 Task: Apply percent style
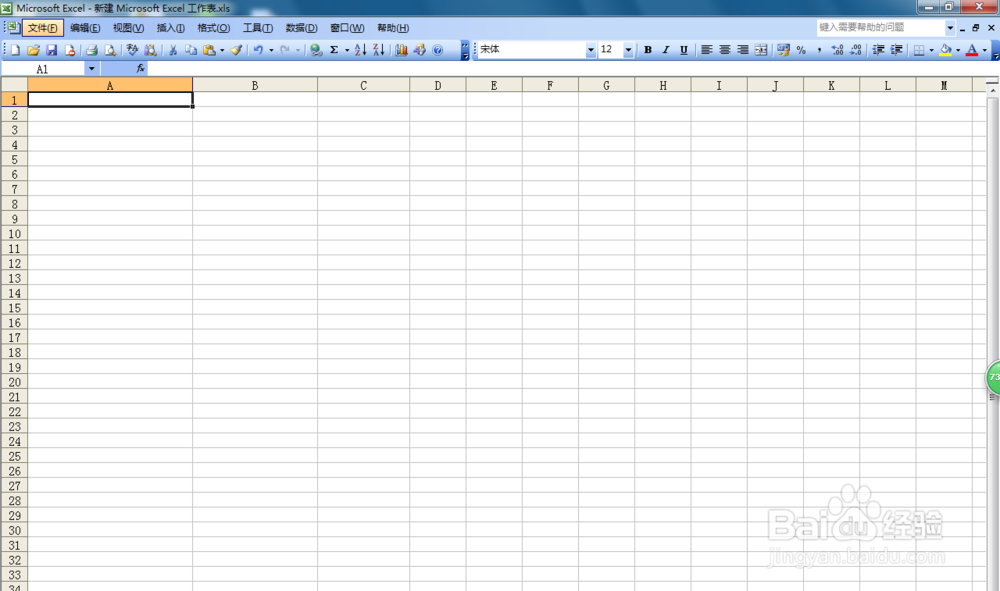click(x=801, y=50)
